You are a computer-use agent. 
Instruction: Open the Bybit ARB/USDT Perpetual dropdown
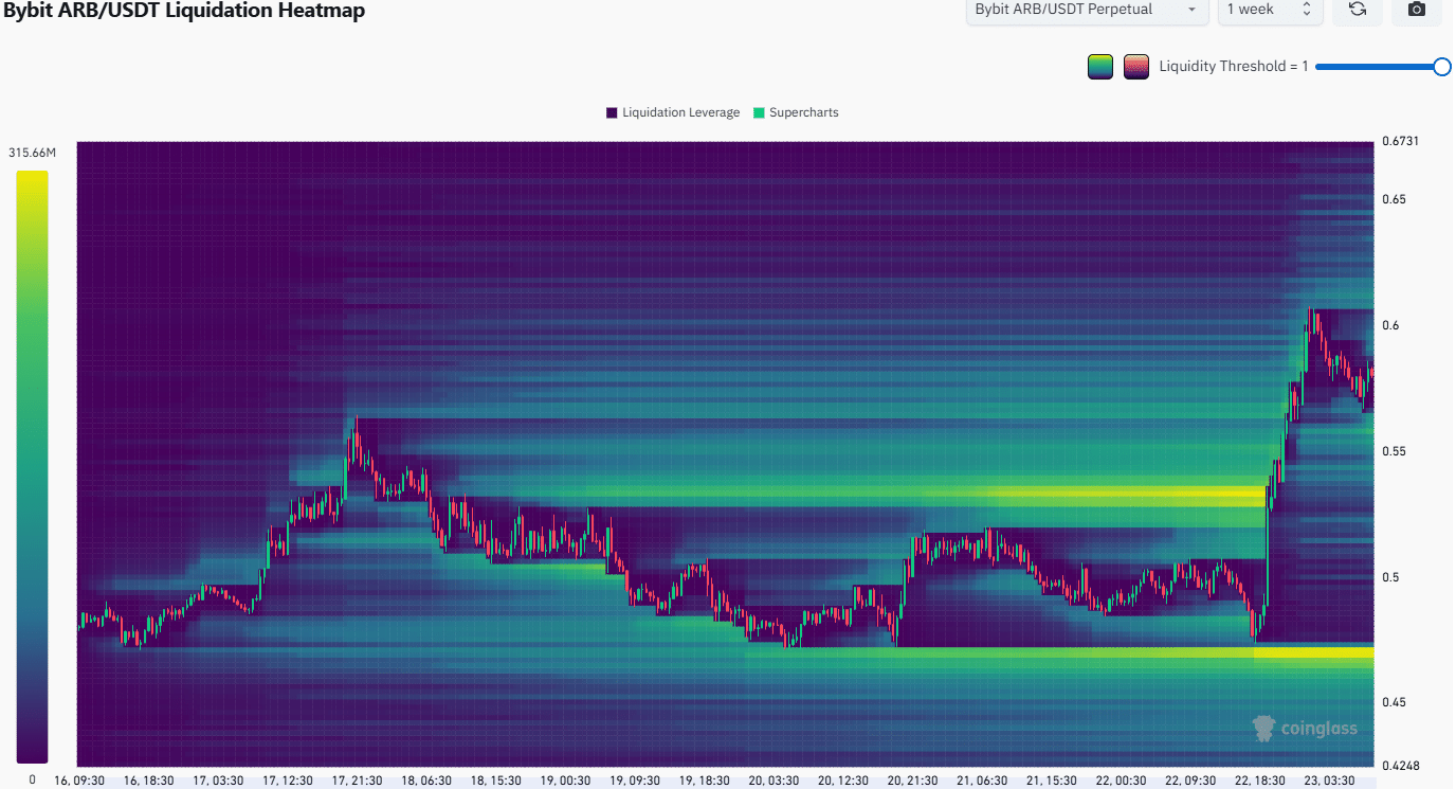pyautogui.click(x=1086, y=9)
